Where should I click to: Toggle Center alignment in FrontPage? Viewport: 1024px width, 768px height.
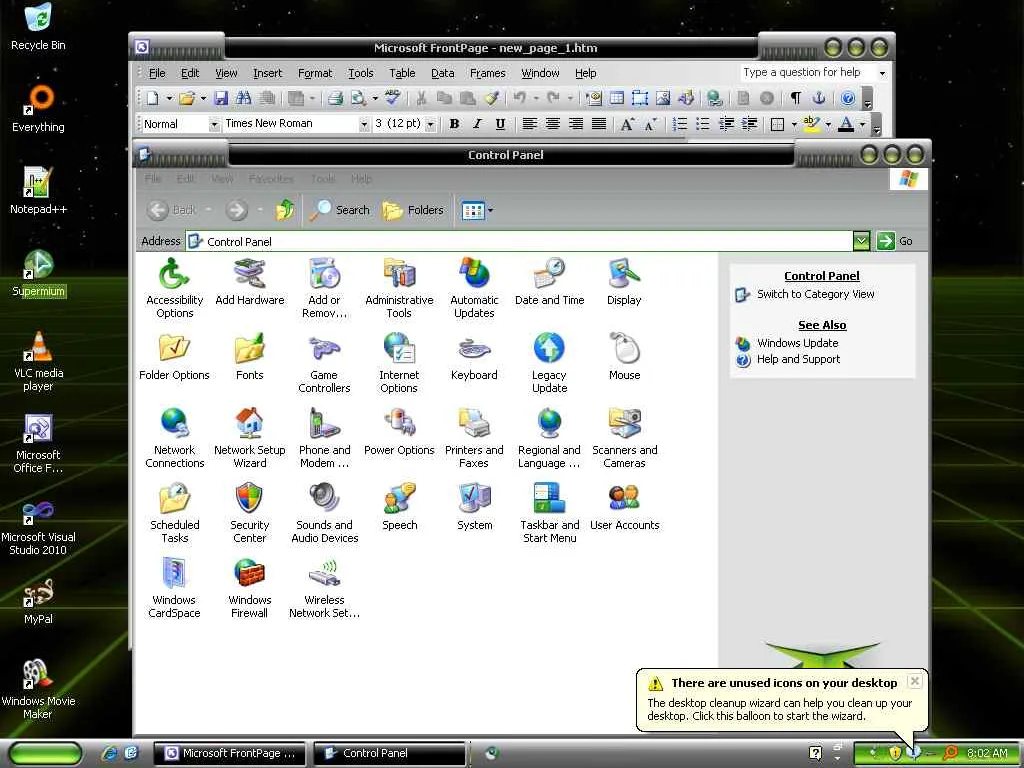[x=552, y=123]
